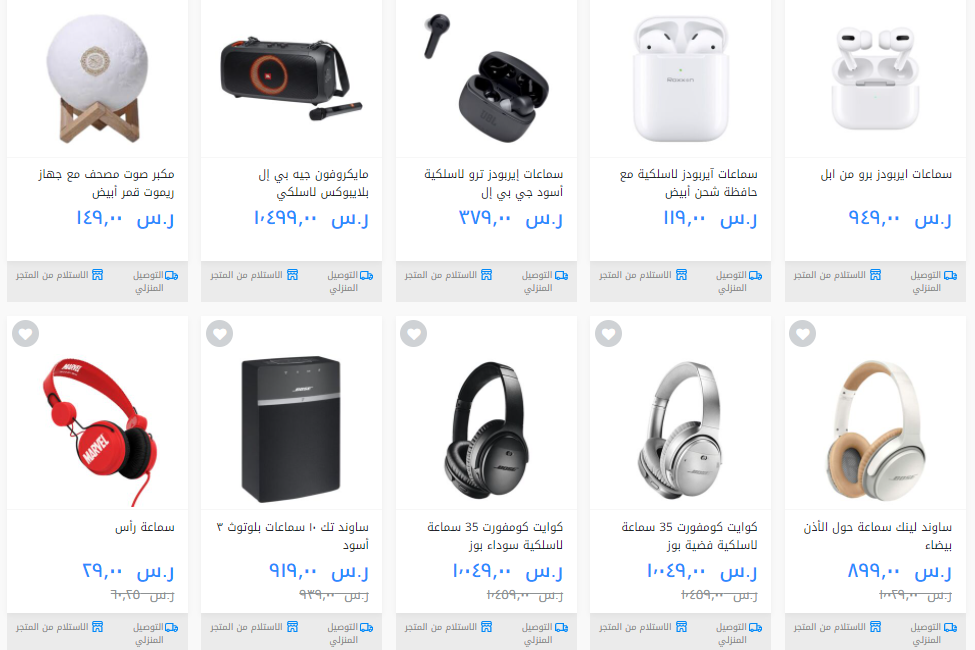Open white AirPods with charging case title

click(x=688, y=183)
